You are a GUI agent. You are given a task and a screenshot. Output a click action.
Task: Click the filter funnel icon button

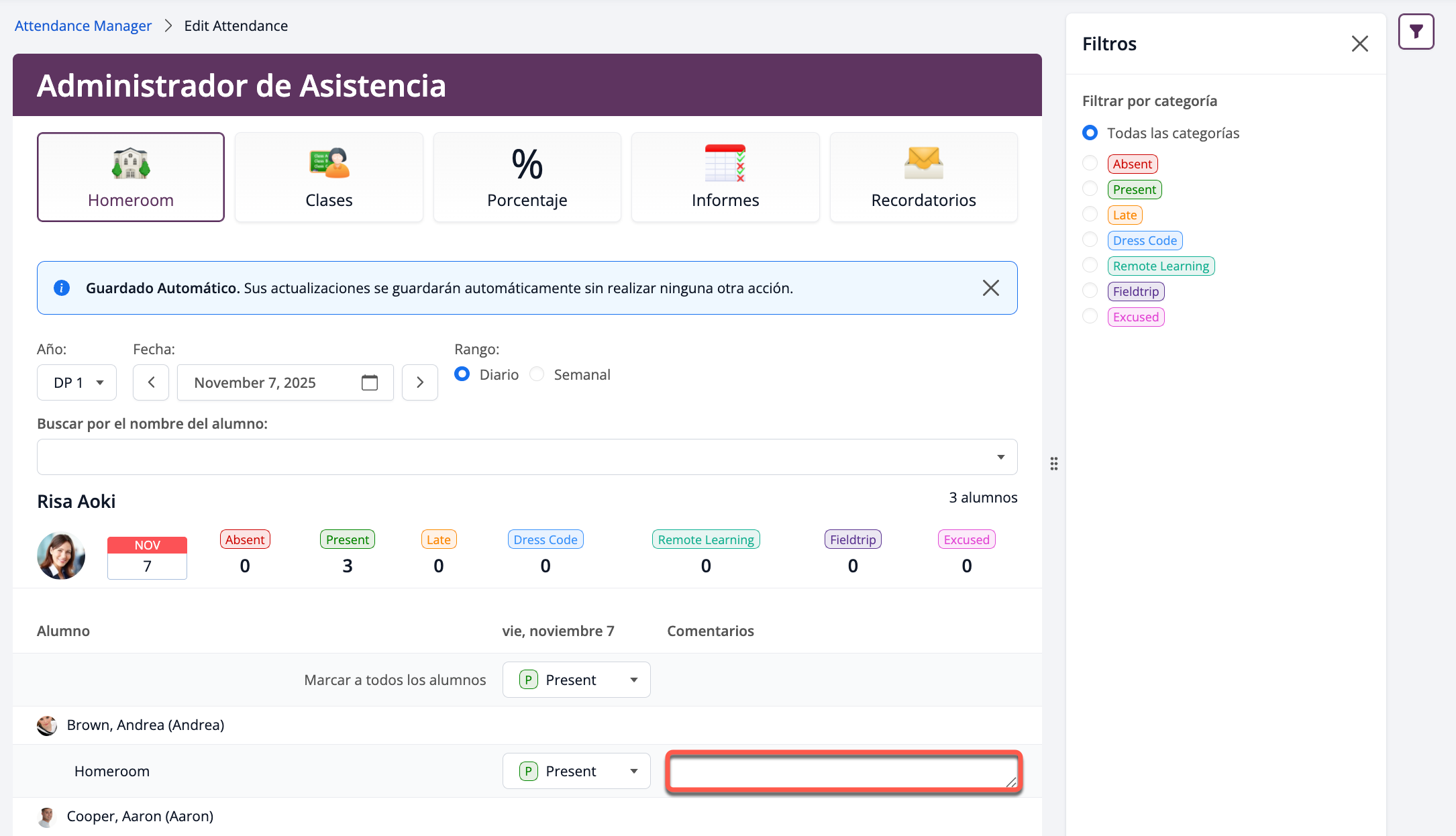click(x=1416, y=32)
